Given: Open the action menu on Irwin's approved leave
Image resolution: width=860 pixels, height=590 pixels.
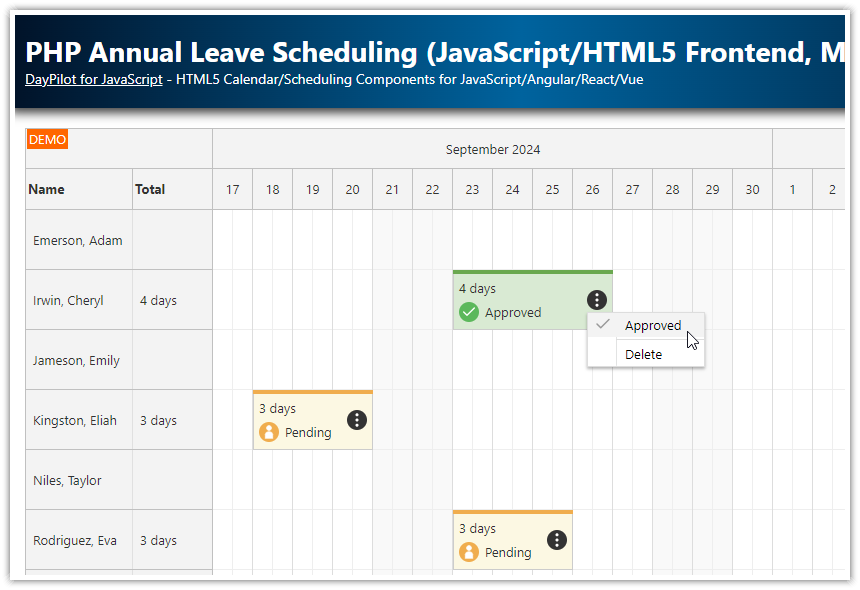Looking at the screenshot, I should coord(596,300).
